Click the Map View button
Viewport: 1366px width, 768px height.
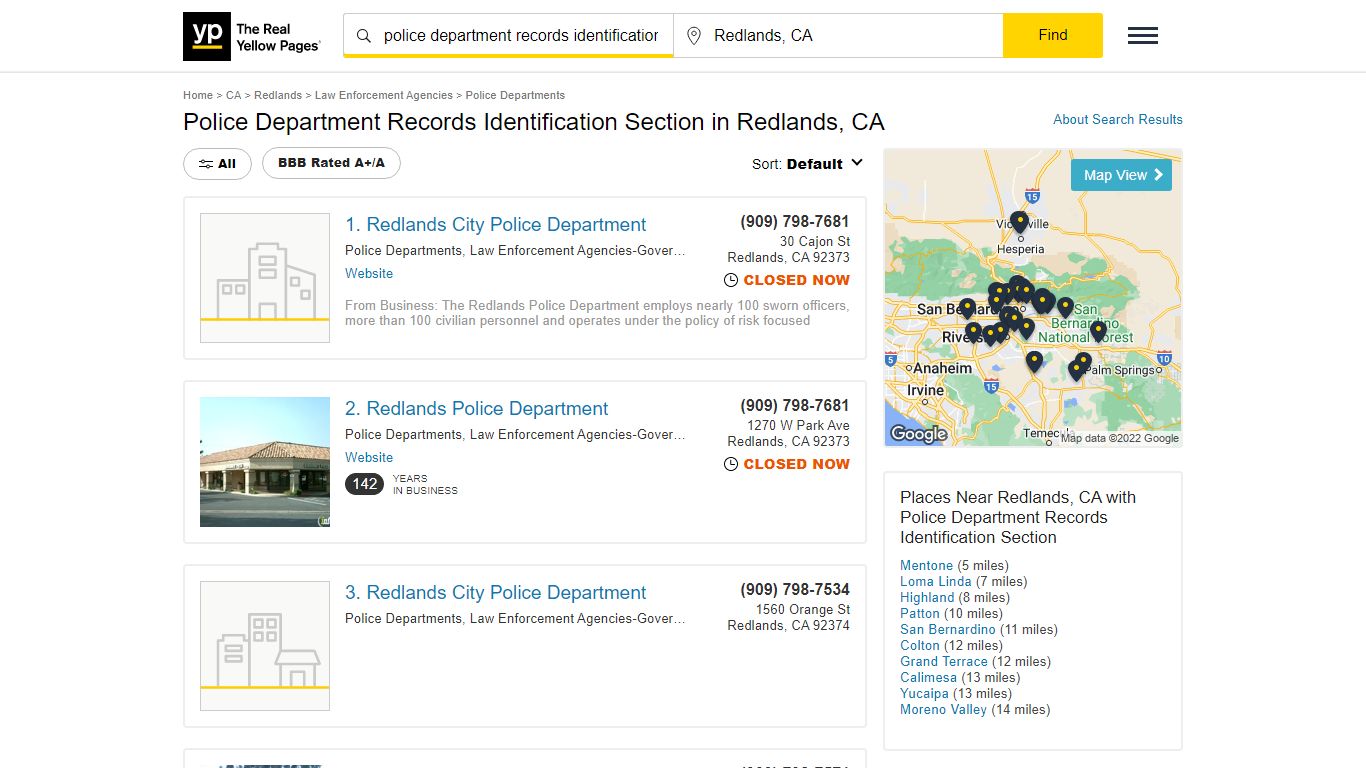1121,175
